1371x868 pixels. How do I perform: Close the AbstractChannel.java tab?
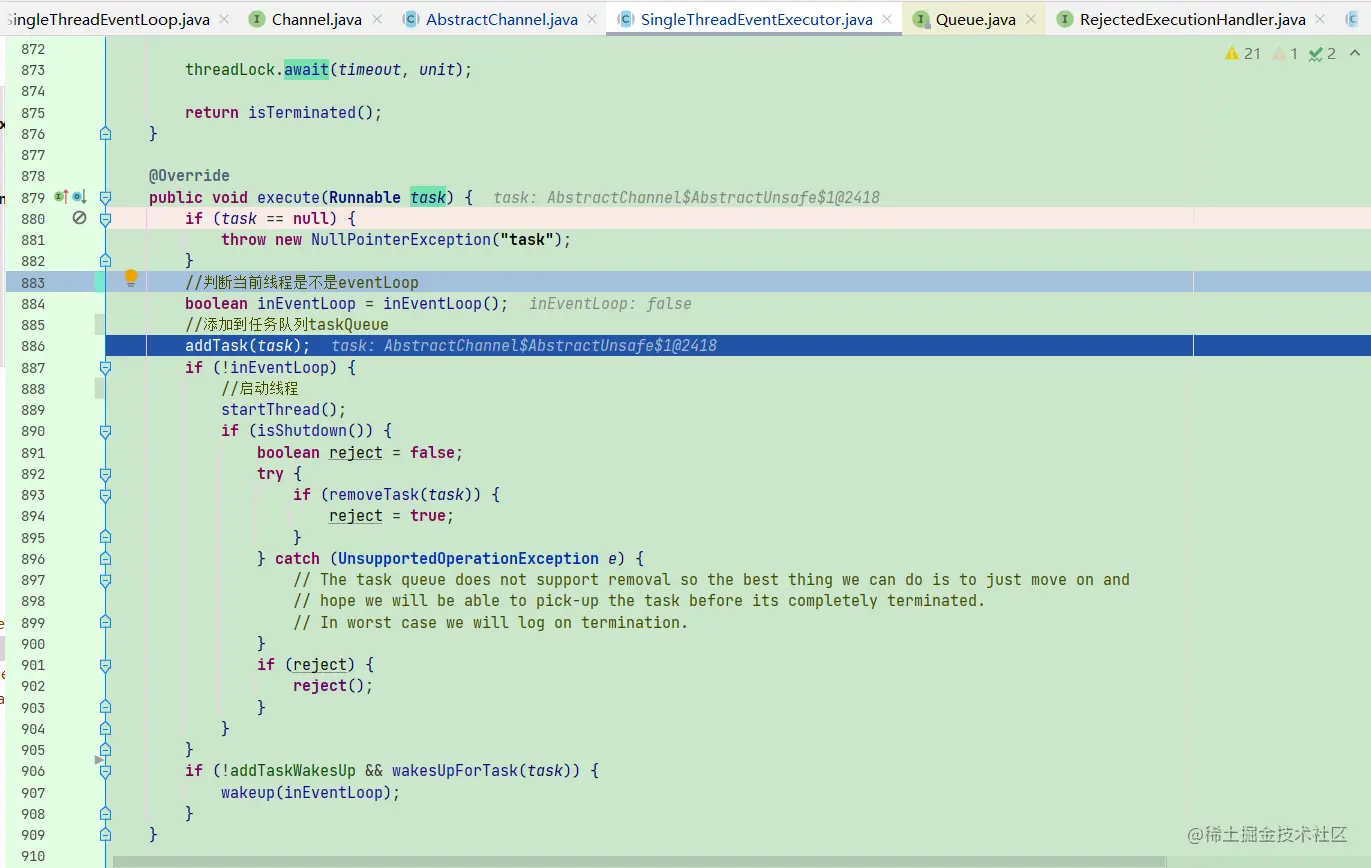(592, 19)
